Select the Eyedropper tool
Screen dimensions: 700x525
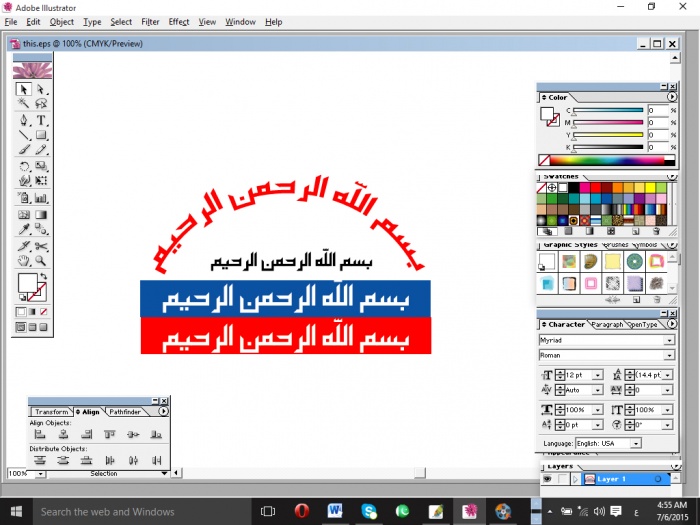click(x=24, y=229)
